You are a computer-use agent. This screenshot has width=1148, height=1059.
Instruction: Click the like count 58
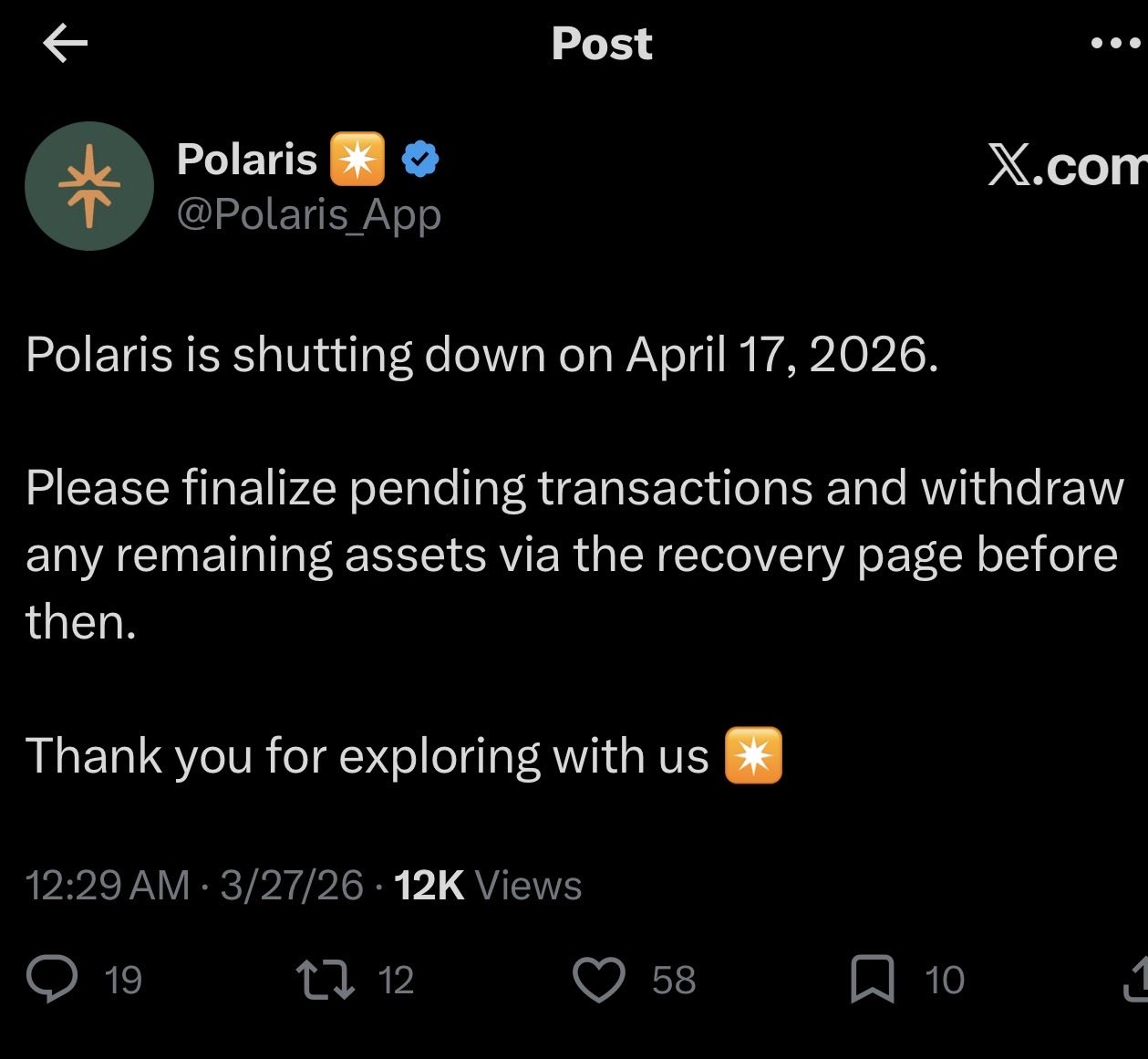tap(674, 981)
